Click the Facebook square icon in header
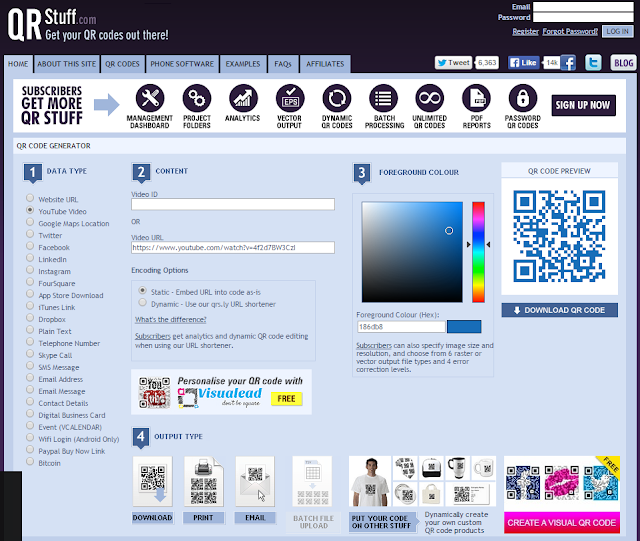This screenshot has height=541, width=640. pyautogui.click(x=568, y=63)
